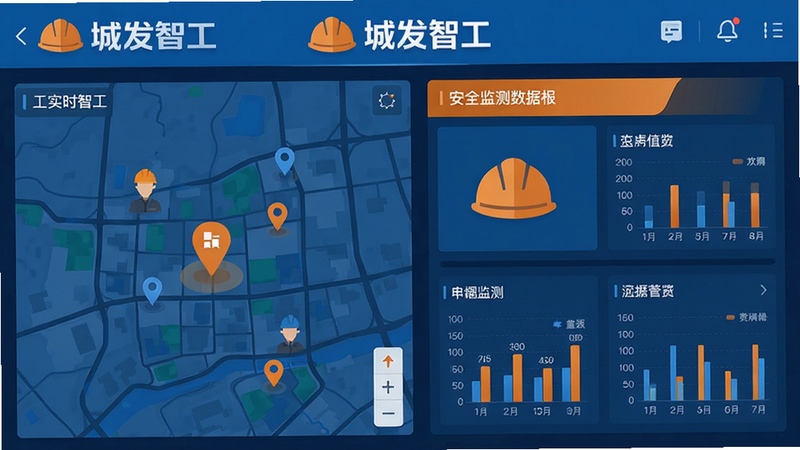Go back using the header arrow
Screen dimensions: 800x450
point(21,36)
